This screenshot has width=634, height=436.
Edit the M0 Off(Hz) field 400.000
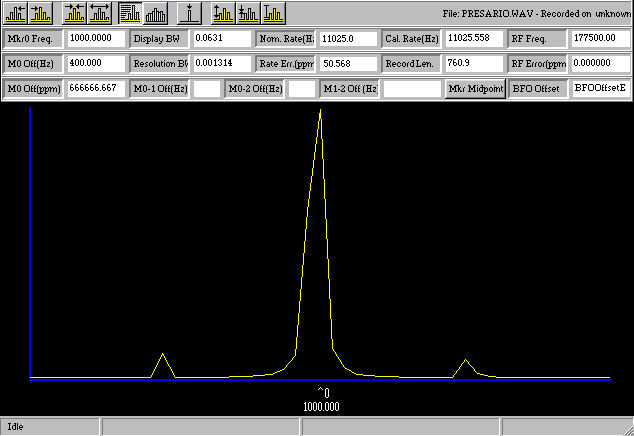click(x=96, y=63)
